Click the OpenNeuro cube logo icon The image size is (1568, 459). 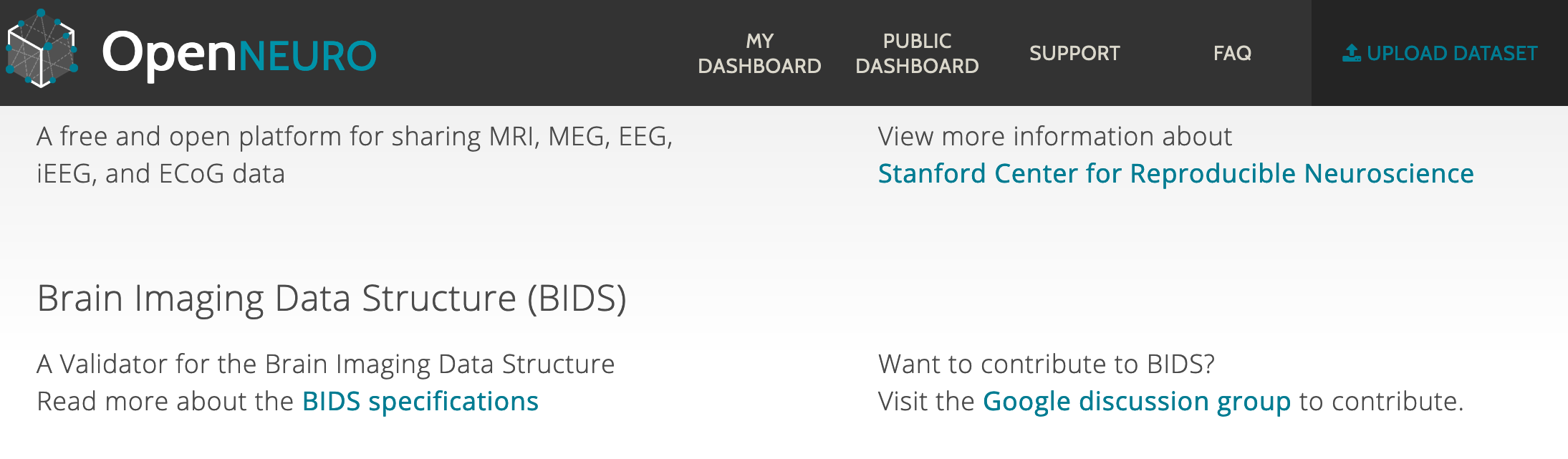pyautogui.click(x=42, y=49)
